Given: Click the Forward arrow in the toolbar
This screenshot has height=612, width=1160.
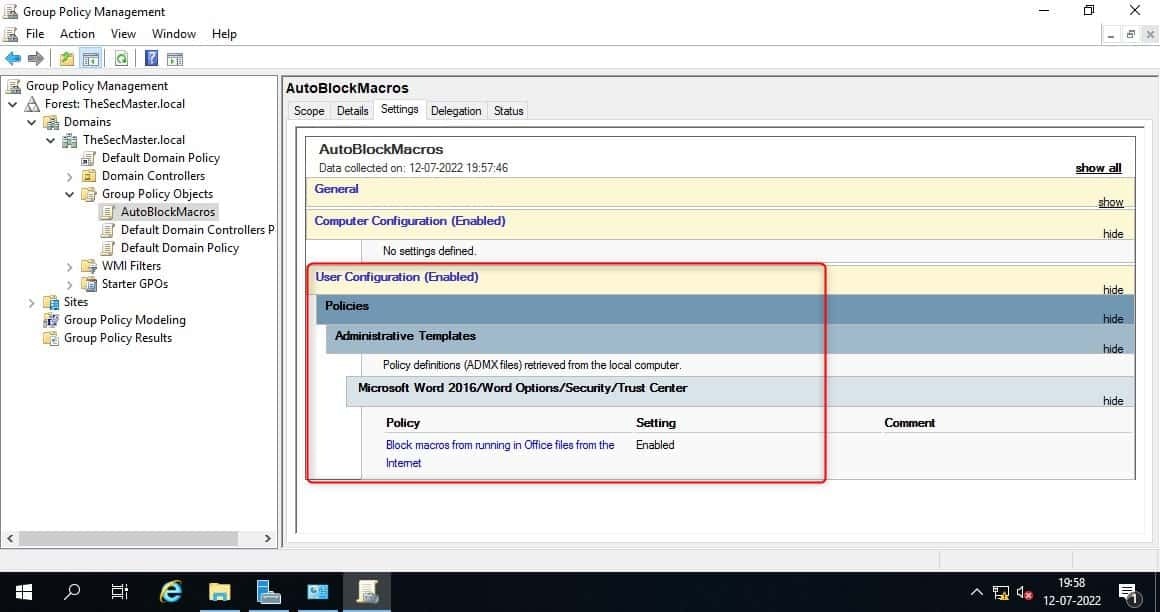Looking at the screenshot, I should tap(36, 58).
